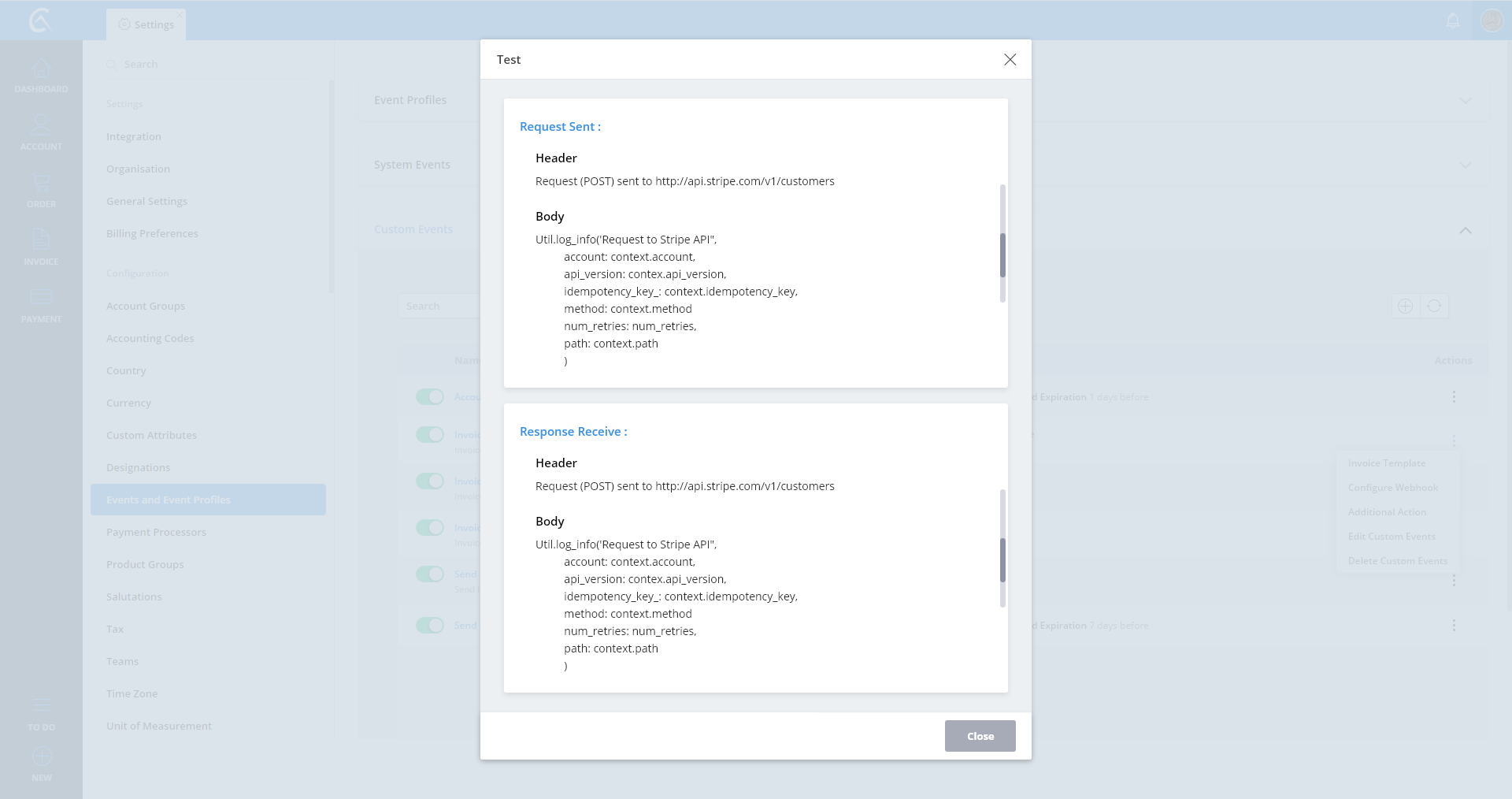This screenshot has height=799, width=1512.
Task: Select Payment Processors in settings menu
Action: tap(156, 532)
